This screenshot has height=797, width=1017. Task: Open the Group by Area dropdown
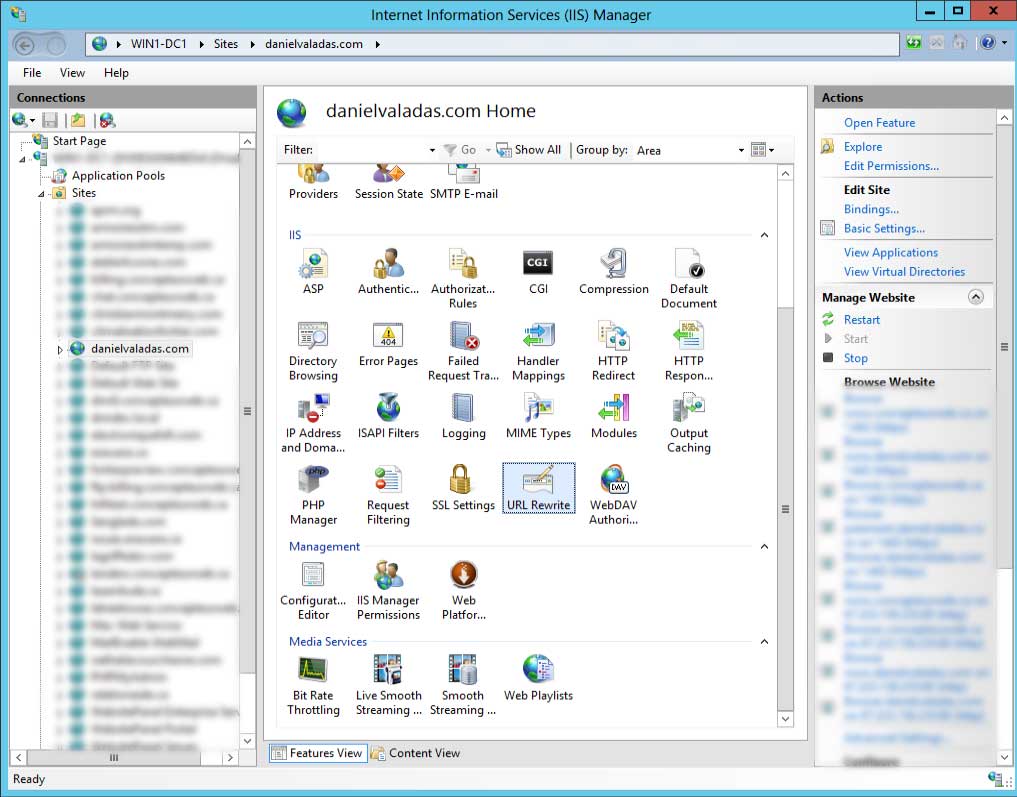coord(741,150)
